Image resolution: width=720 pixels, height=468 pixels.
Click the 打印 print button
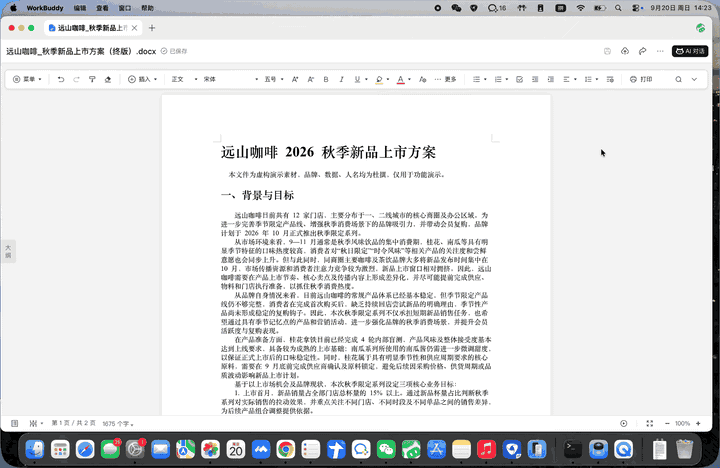pos(641,79)
